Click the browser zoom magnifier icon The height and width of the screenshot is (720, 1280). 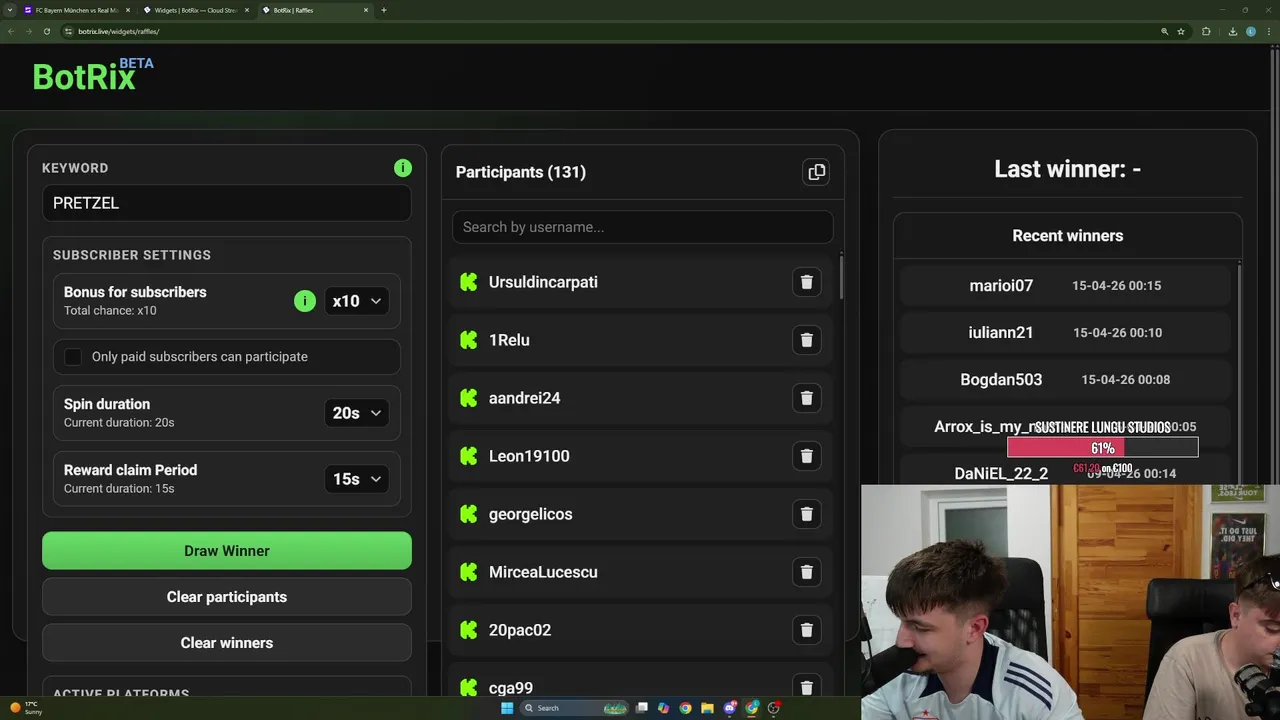[x=1164, y=31]
